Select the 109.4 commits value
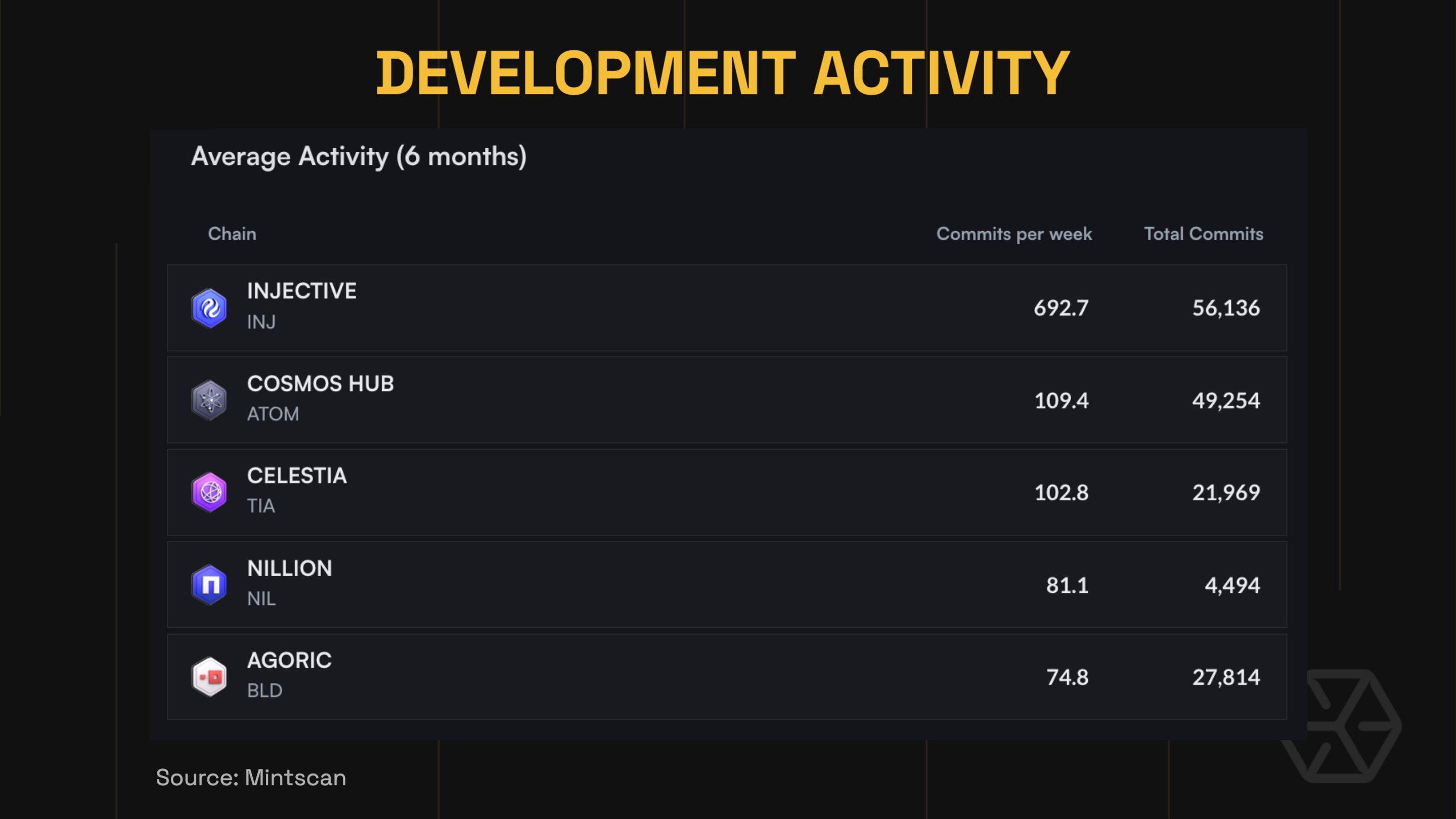Viewport: 1456px width, 819px height. (x=1062, y=401)
